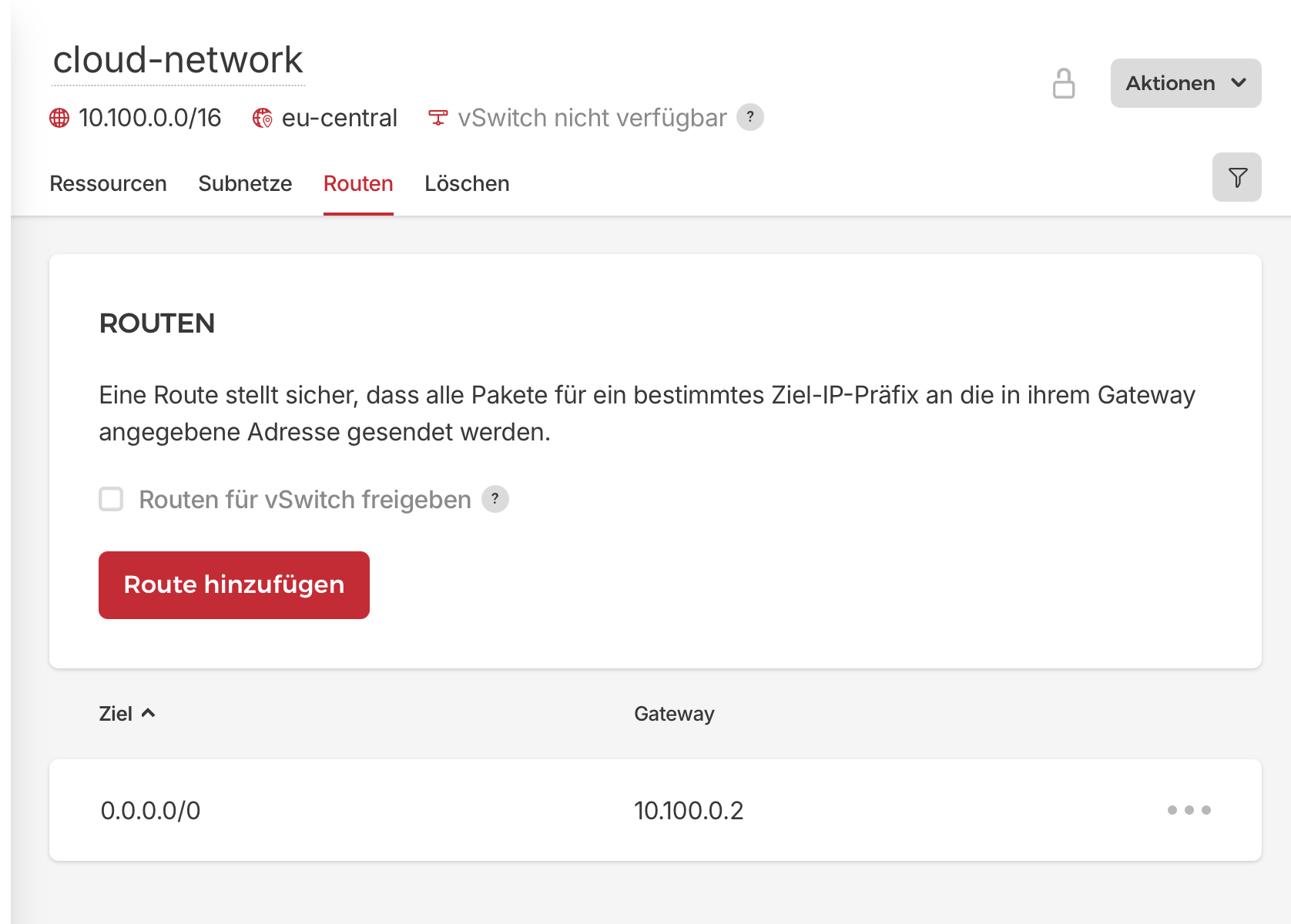Open help icon next to vSwitch nicht verfügbar
The image size is (1291, 924).
750,117
